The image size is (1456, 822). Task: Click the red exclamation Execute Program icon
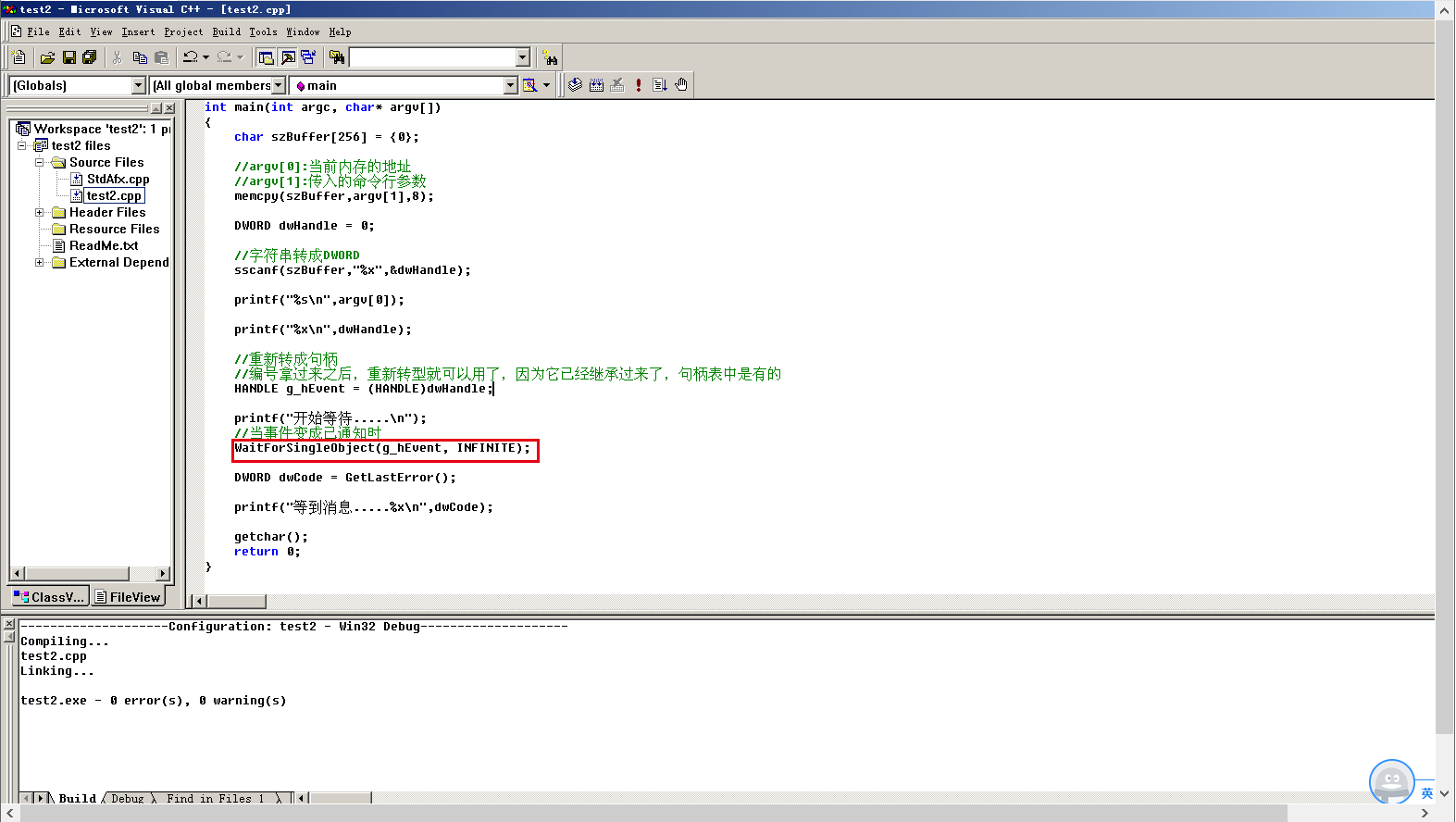tap(639, 85)
